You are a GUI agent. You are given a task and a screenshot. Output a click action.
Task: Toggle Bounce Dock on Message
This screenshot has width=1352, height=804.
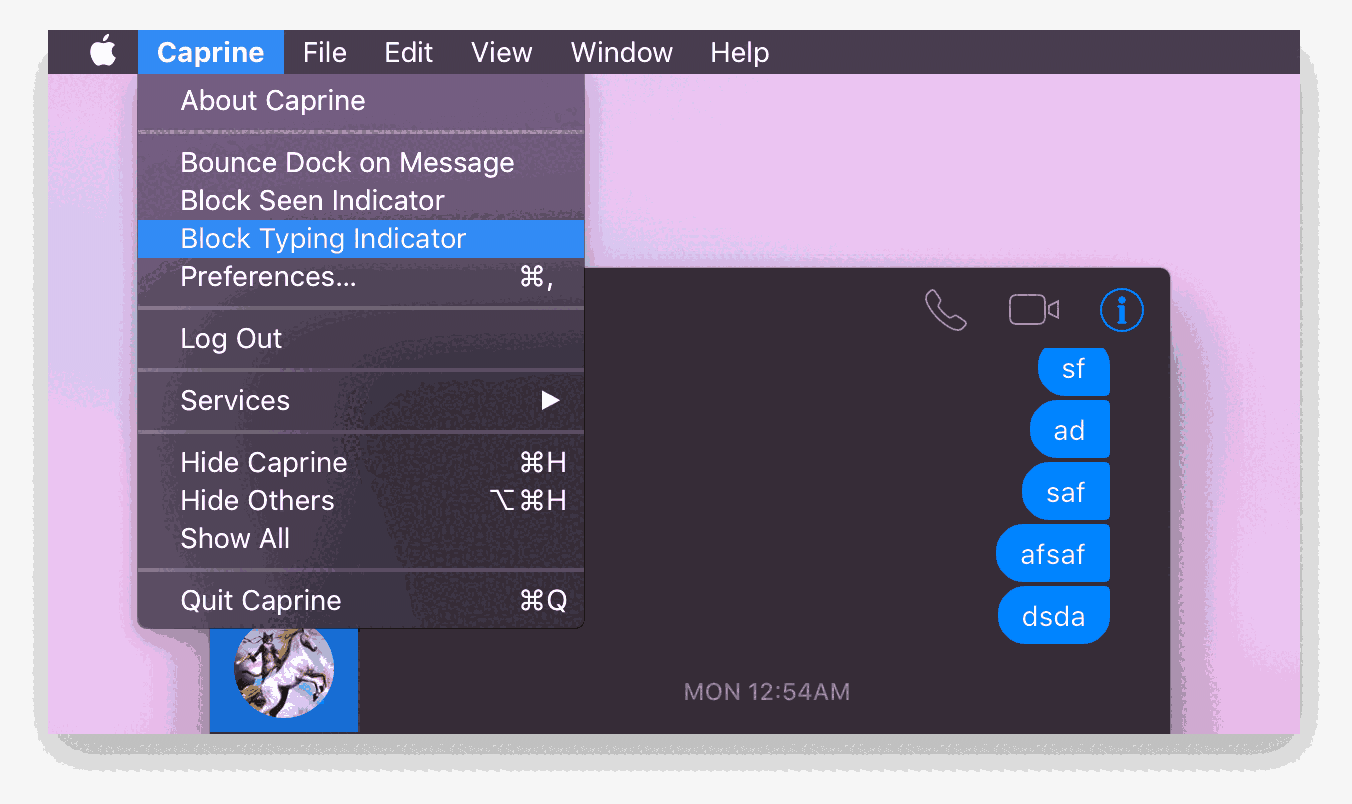[346, 162]
